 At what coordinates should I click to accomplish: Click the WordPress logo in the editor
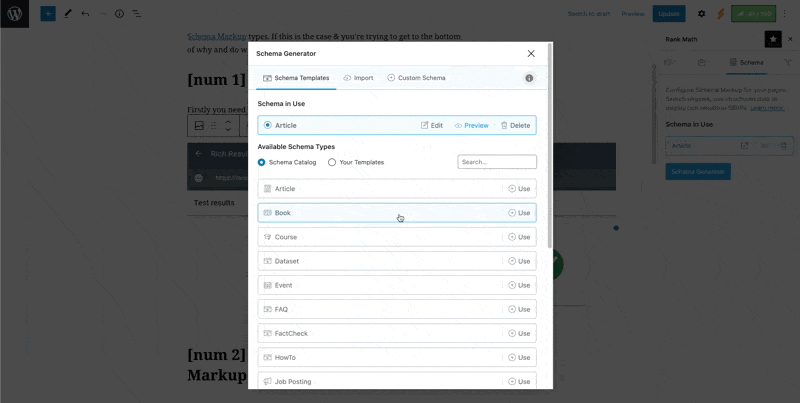[14, 14]
